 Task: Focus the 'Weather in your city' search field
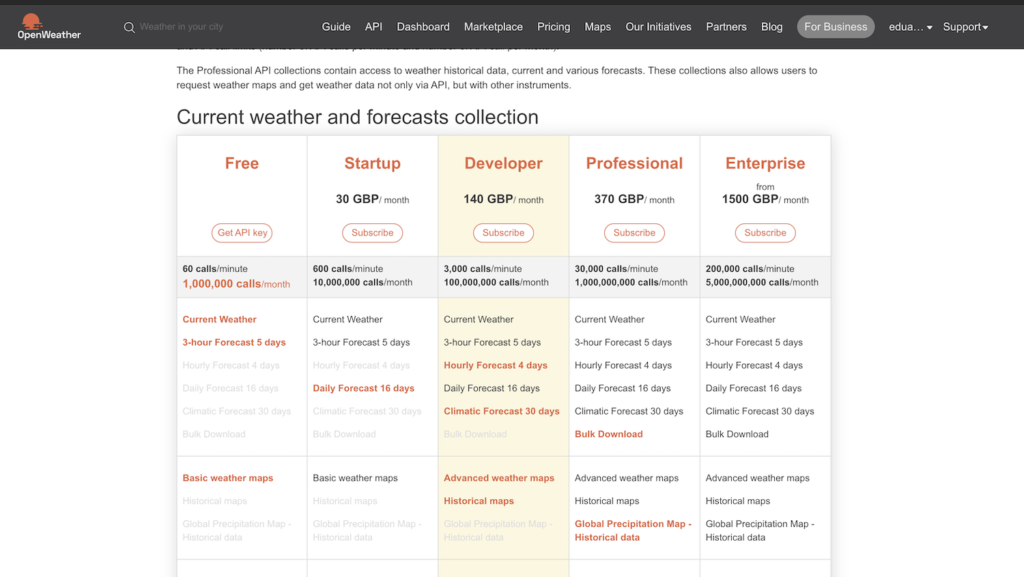[182, 27]
